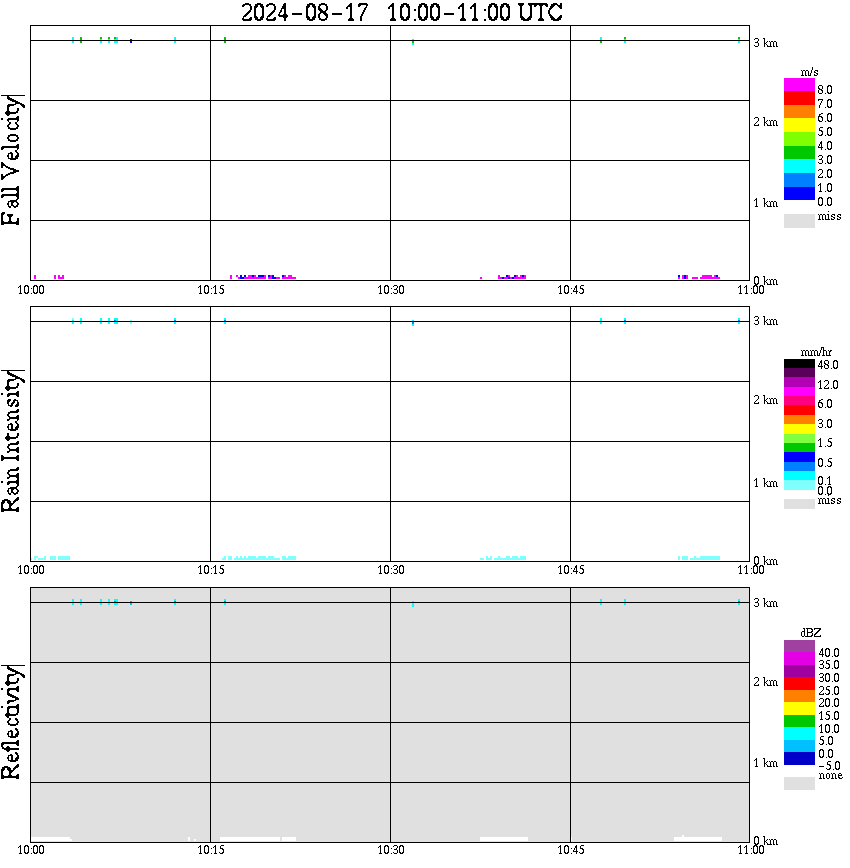Click the blue 0.5 mm/hr rain swatch
Screen dimensions: 850x868
tap(799, 457)
